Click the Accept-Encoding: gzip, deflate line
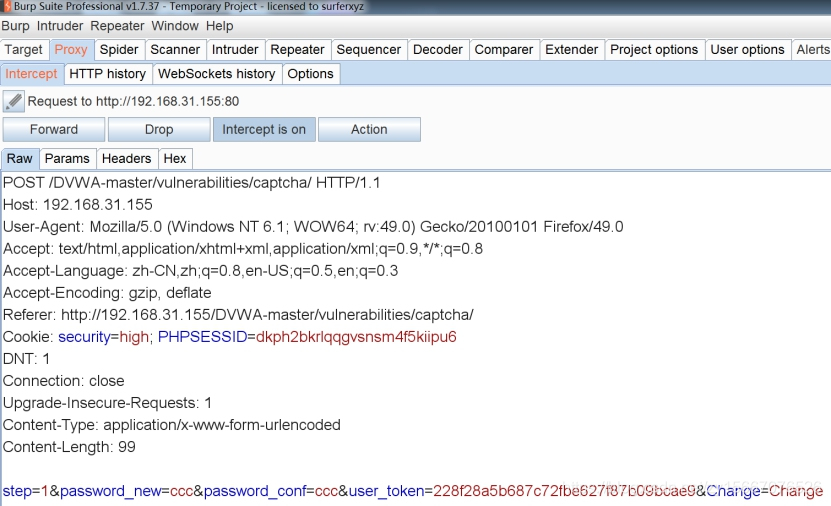Image resolution: width=831 pixels, height=506 pixels. pos(107,293)
